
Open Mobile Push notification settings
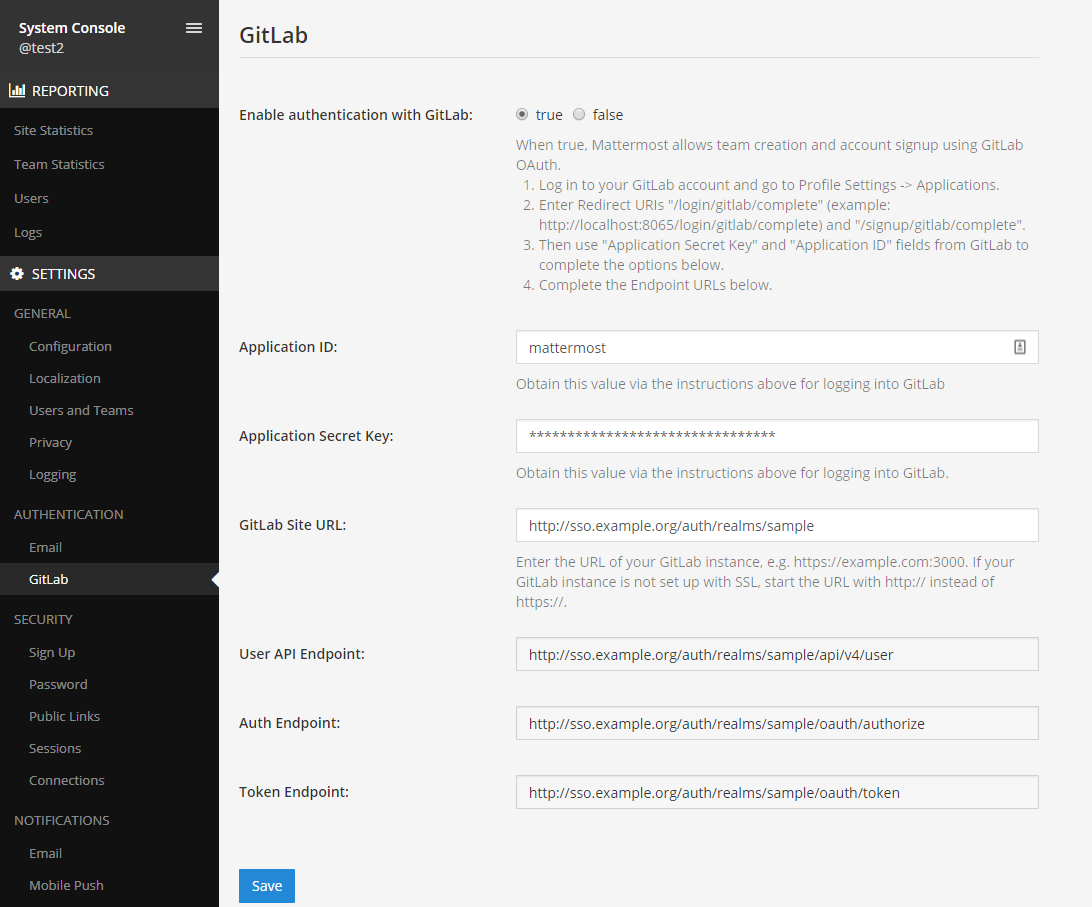pos(66,885)
